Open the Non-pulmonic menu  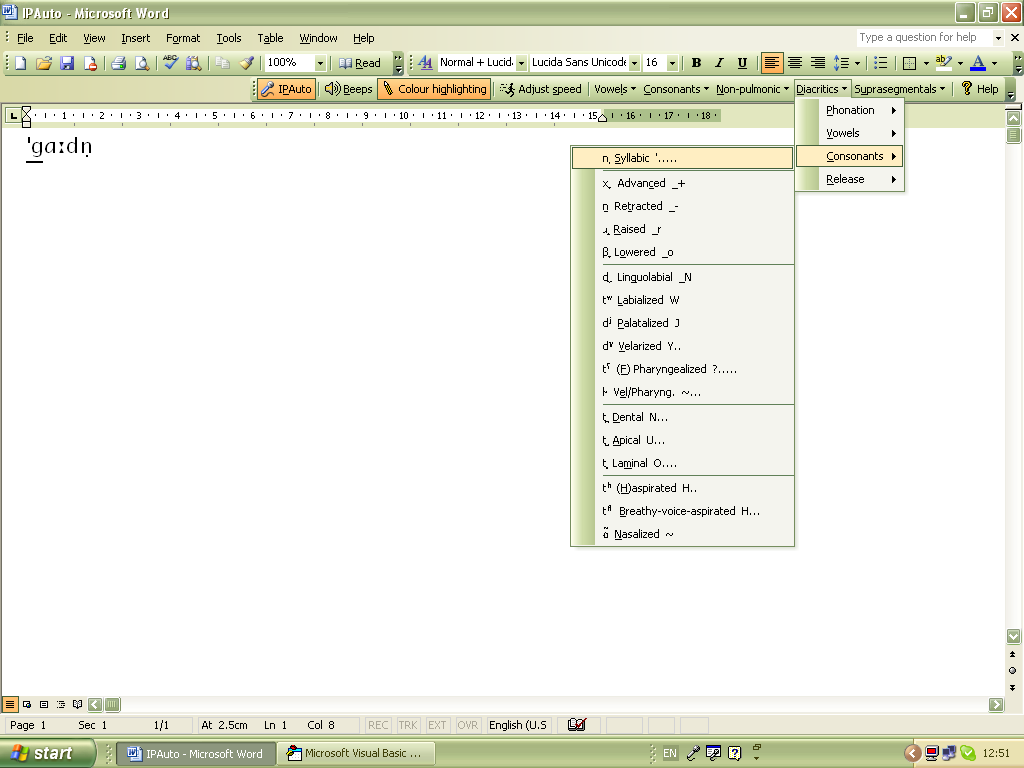point(751,88)
